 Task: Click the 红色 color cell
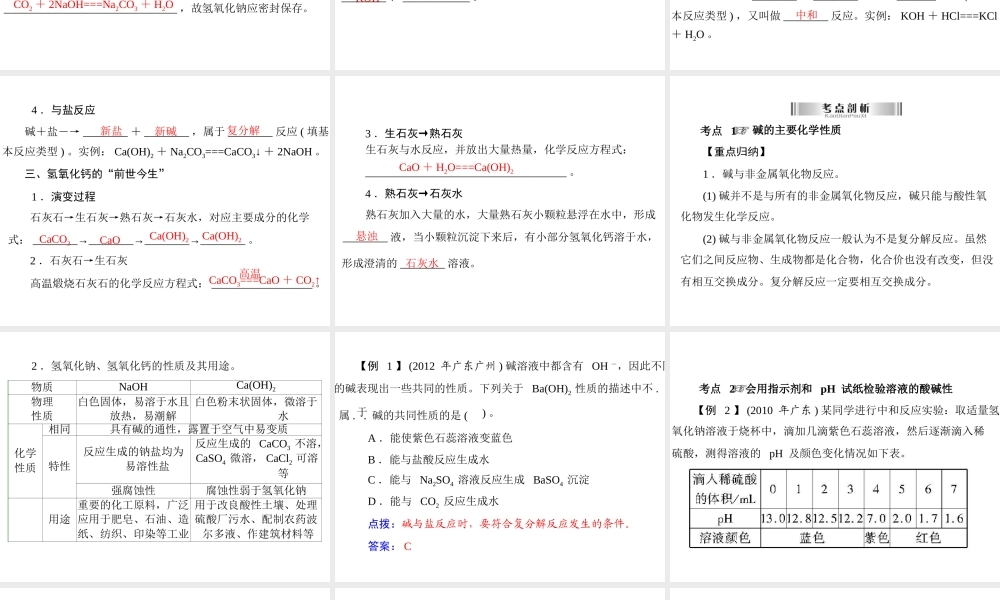[x=928, y=538]
